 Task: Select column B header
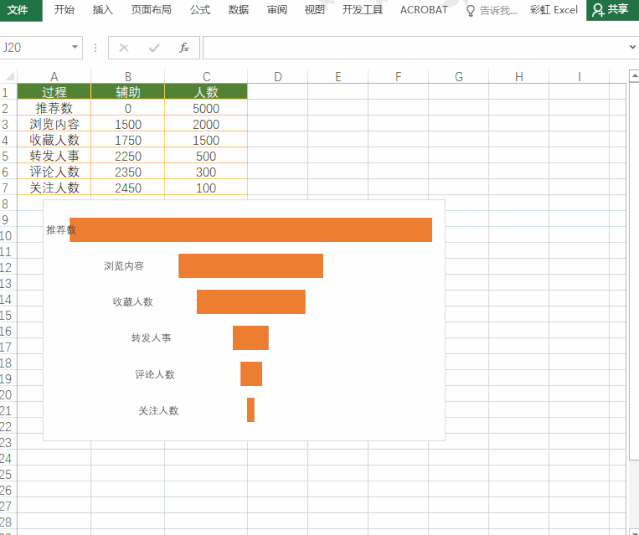pos(128,76)
